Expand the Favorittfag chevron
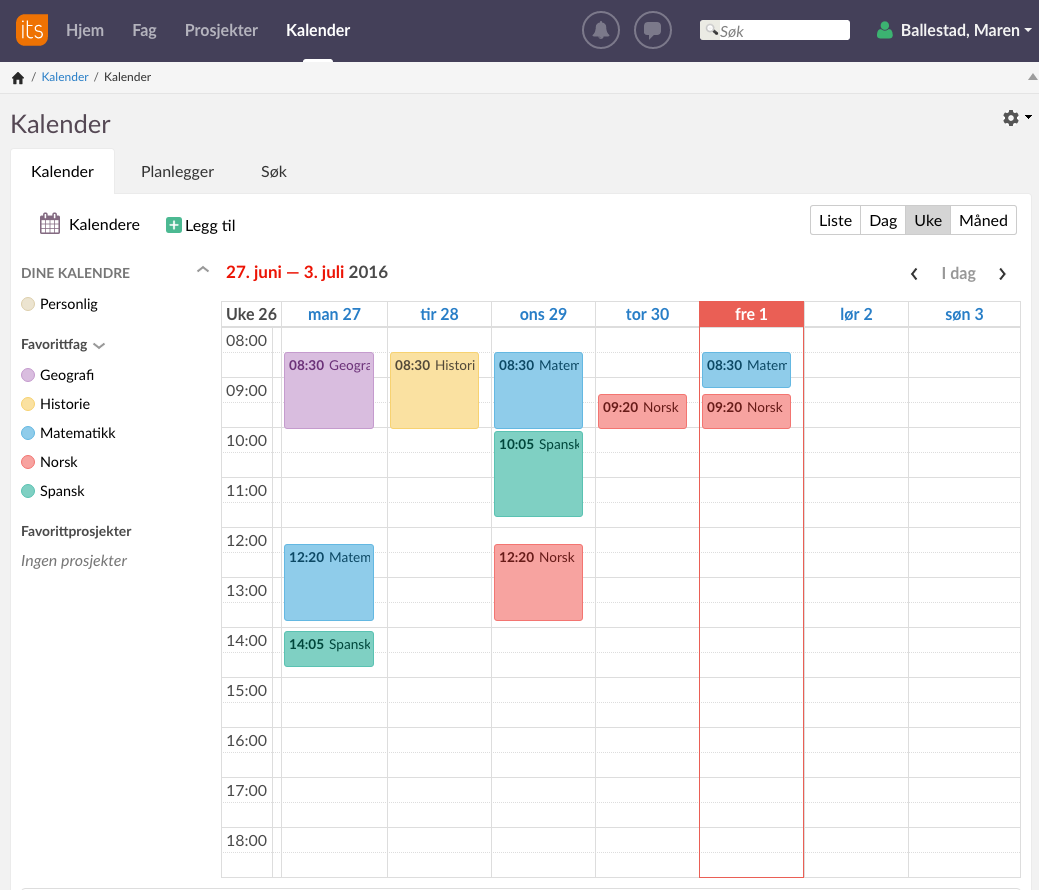The height and width of the screenshot is (890, 1039). 99,346
